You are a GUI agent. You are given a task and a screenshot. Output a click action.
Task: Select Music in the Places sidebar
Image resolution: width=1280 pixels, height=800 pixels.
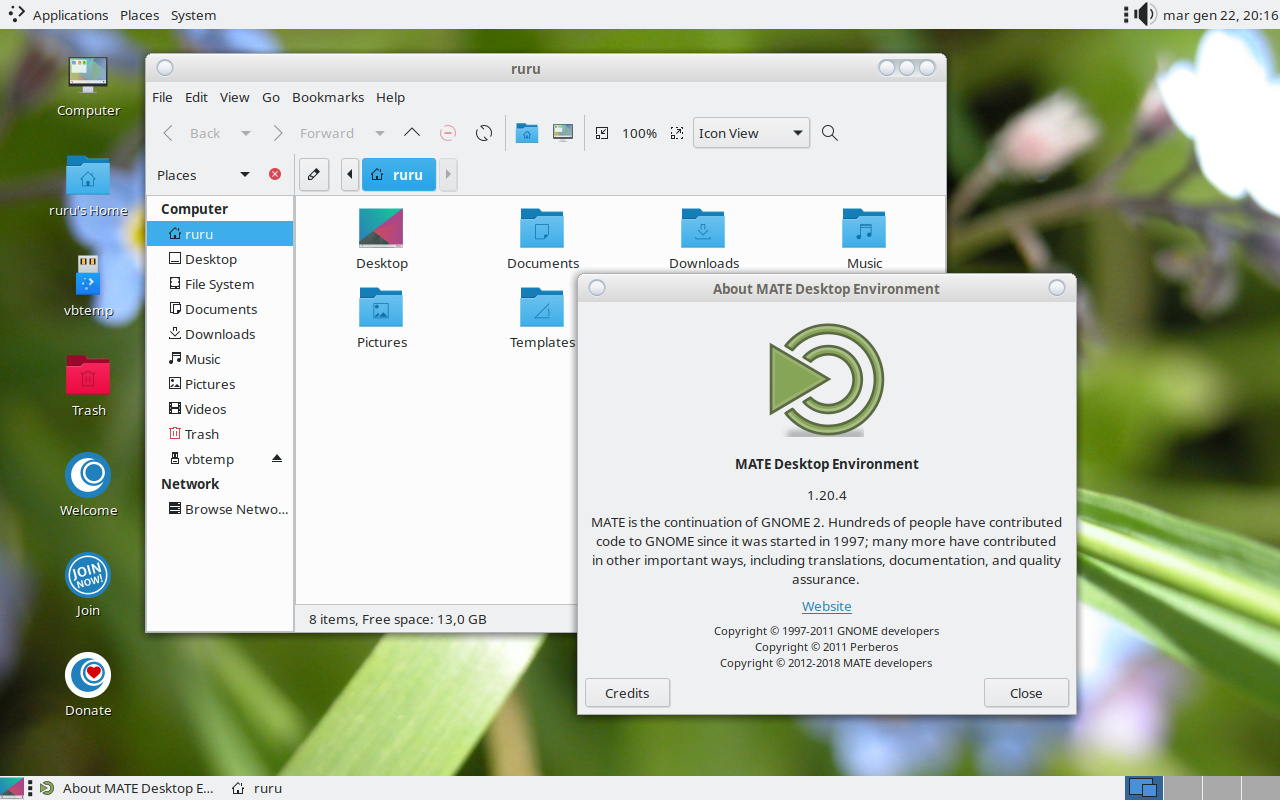click(220, 359)
